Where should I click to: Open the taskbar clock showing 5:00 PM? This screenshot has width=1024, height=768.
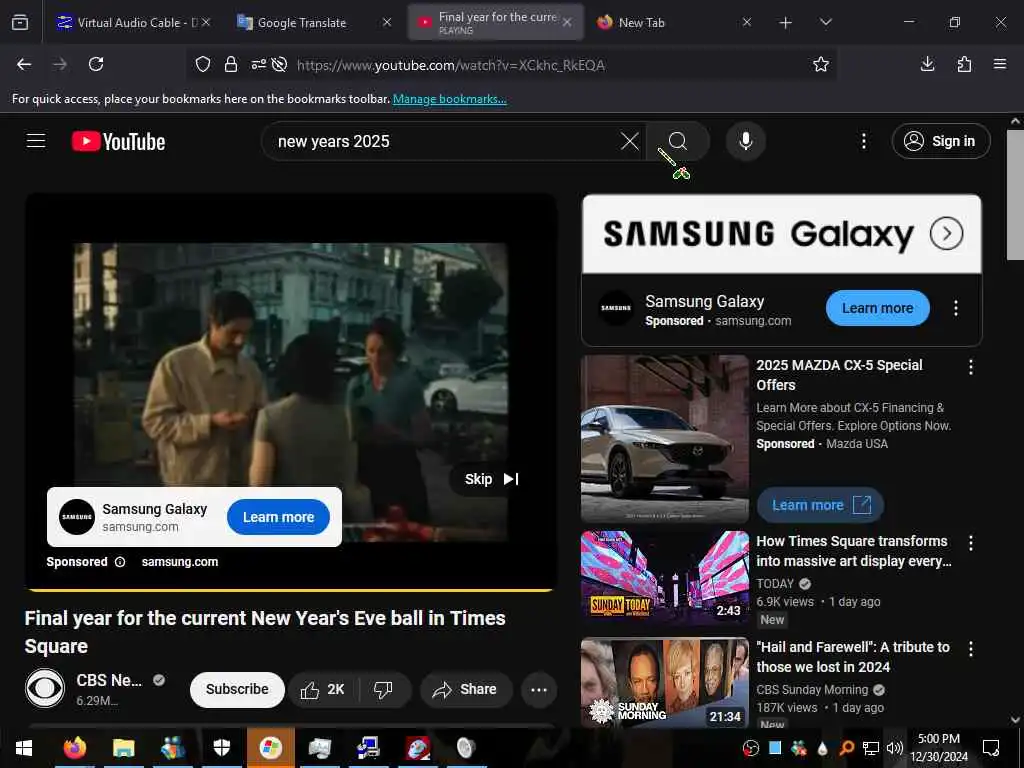938,748
